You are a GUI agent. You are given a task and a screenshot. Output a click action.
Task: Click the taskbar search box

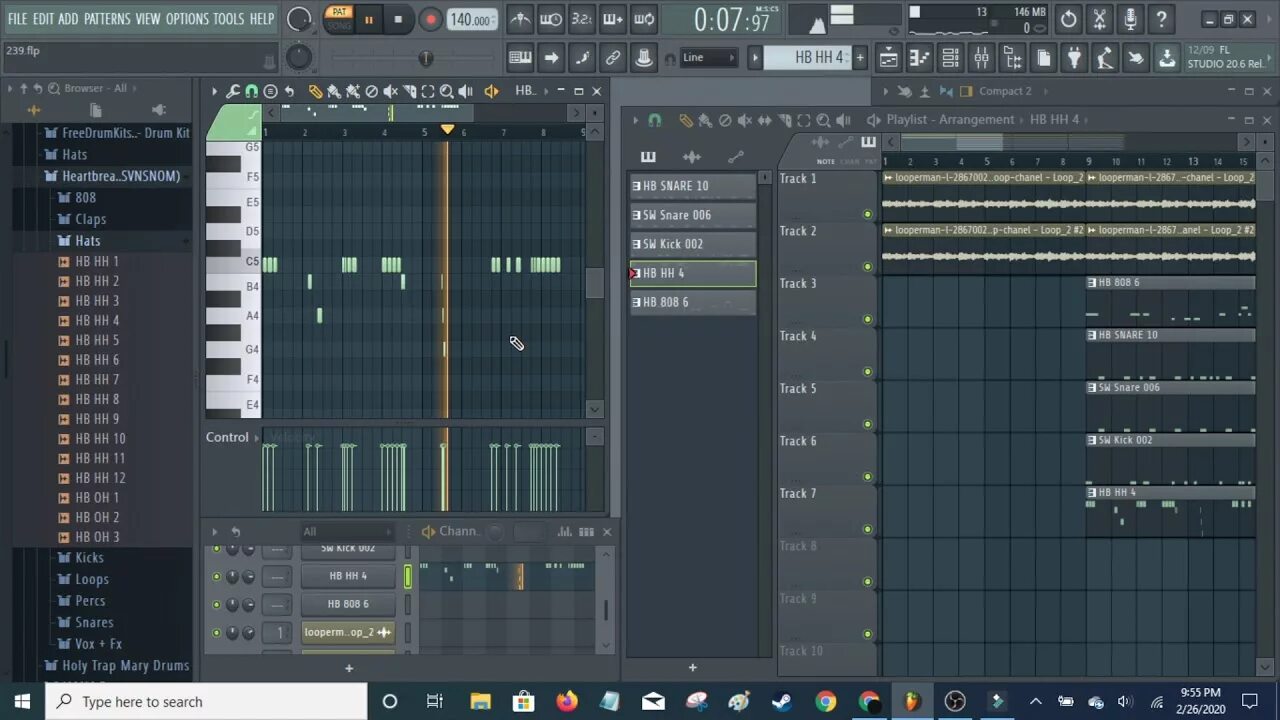(207, 701)
